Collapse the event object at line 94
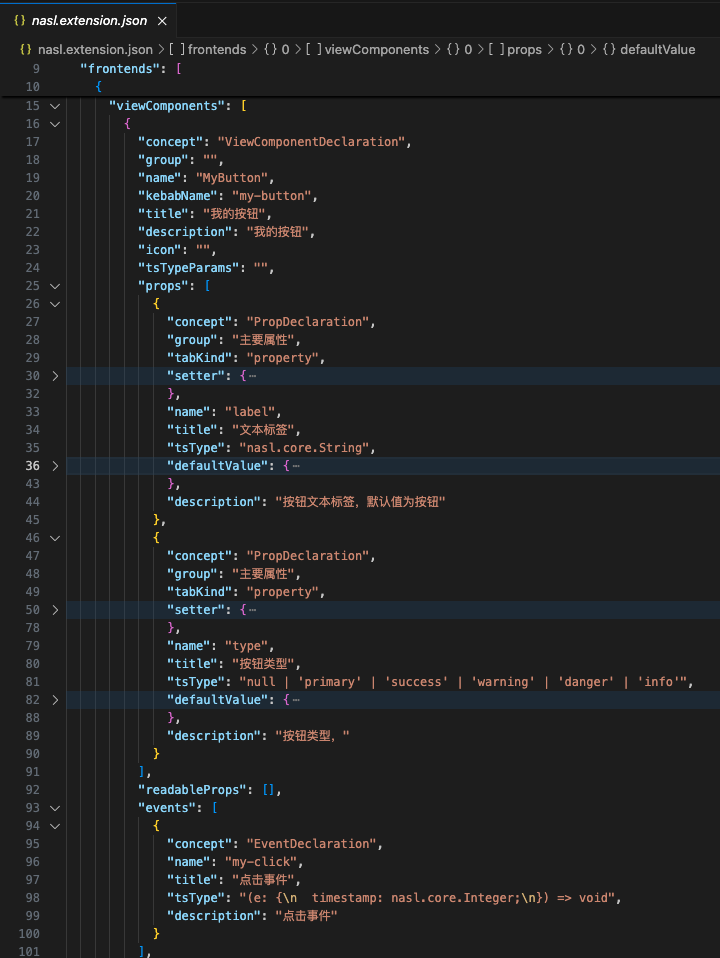Image resolution: width=720 pixels, height=958 pixels. [x=55, y=825]
